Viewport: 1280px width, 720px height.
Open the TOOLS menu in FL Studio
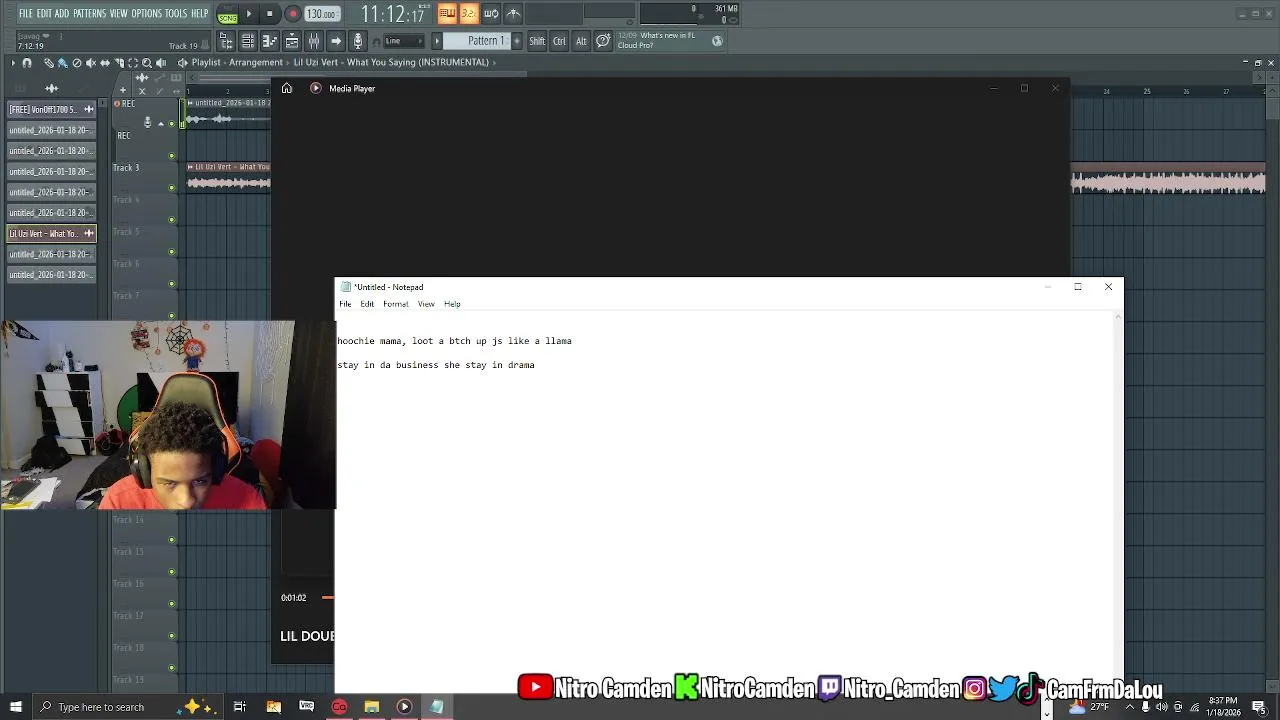pos(176,14)
